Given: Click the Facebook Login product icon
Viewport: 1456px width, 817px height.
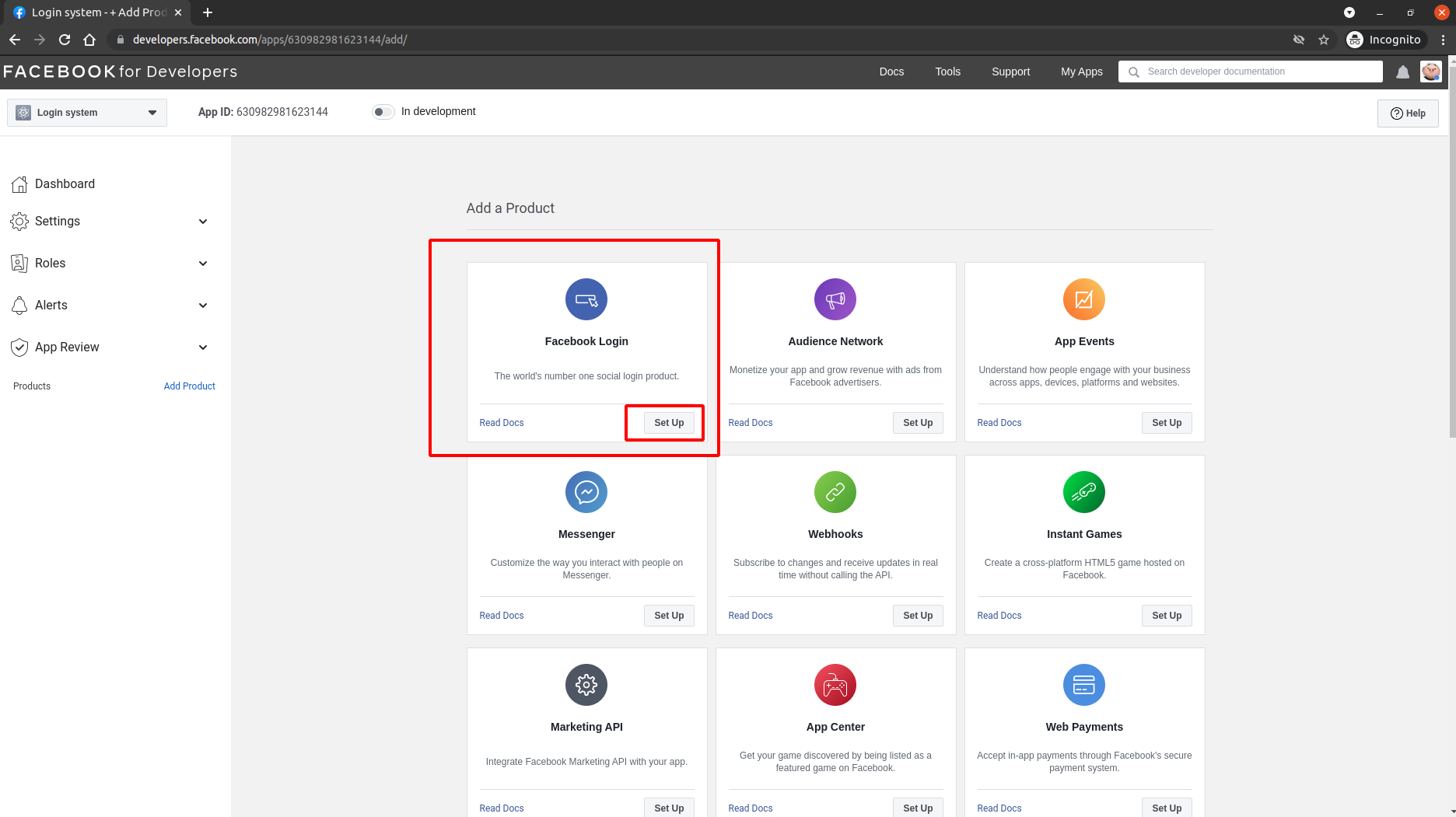Looking at the screenshot, I should [x=586, y=299].
